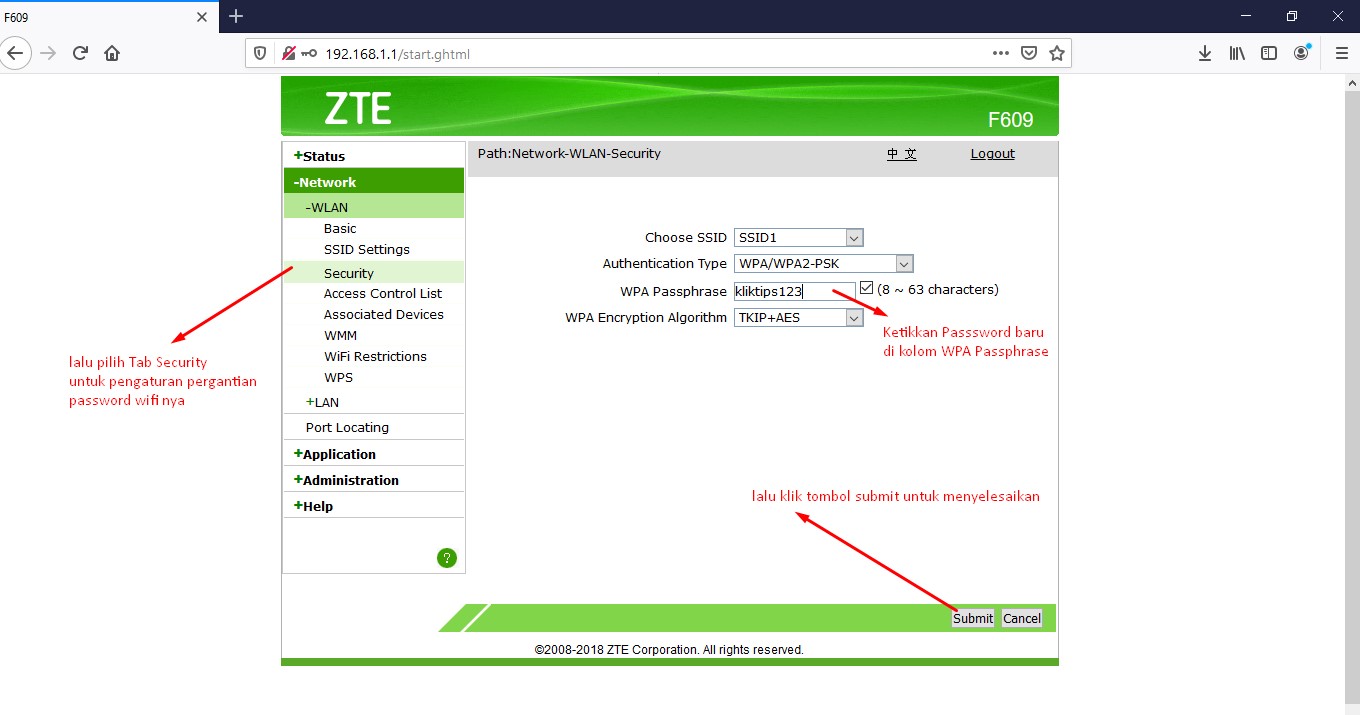
Task: Click the browser address bar URL
Action: tap(398, 54)
